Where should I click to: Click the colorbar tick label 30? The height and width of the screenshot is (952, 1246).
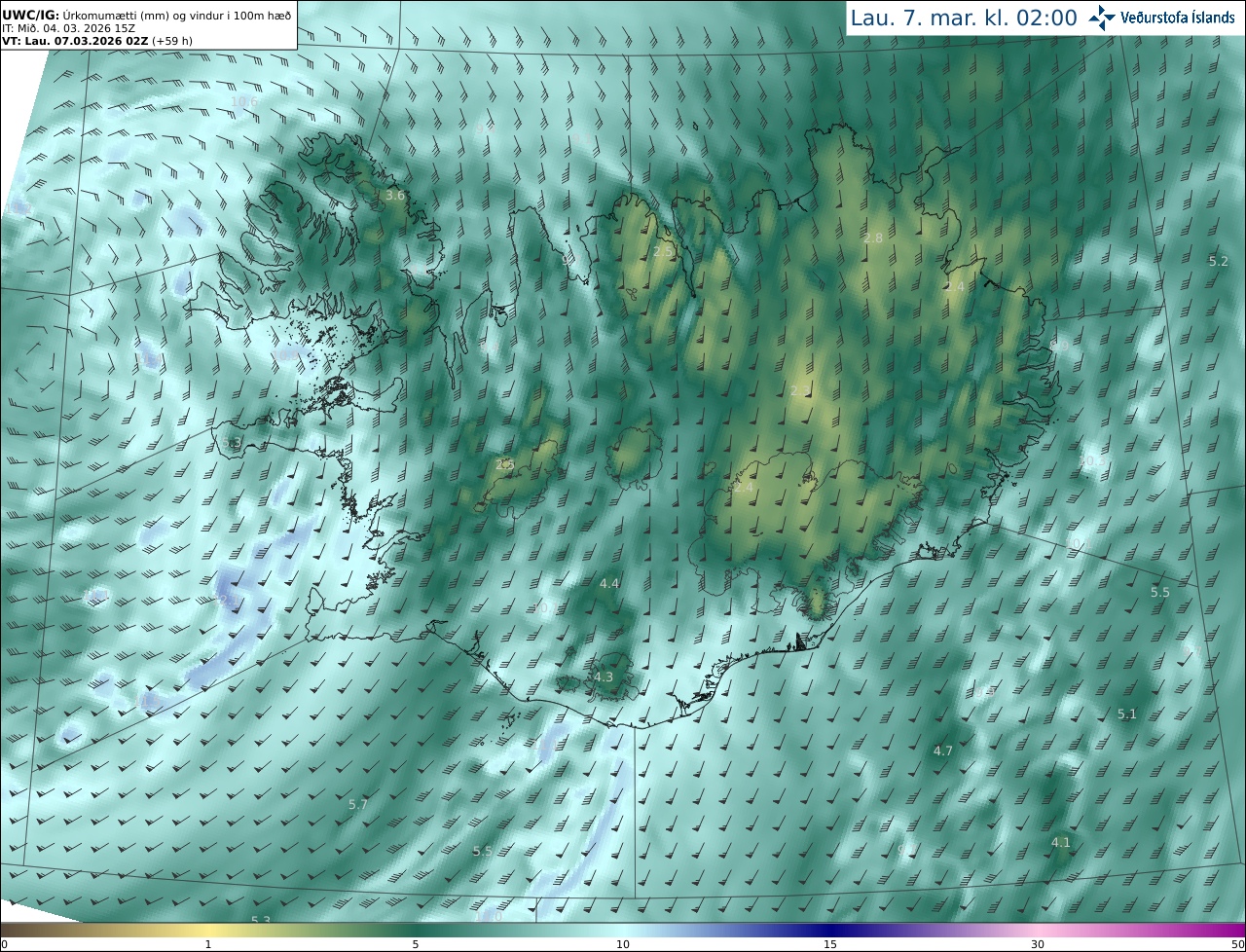(1038, 944)
